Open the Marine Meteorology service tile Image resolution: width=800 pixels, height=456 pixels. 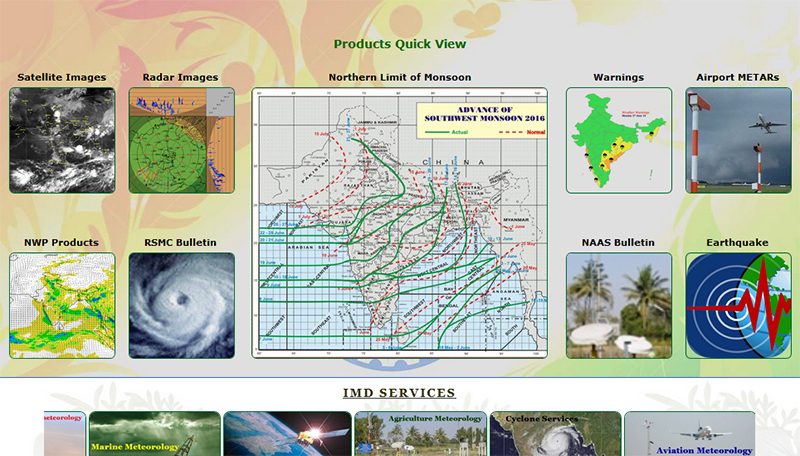click(155, 434)
